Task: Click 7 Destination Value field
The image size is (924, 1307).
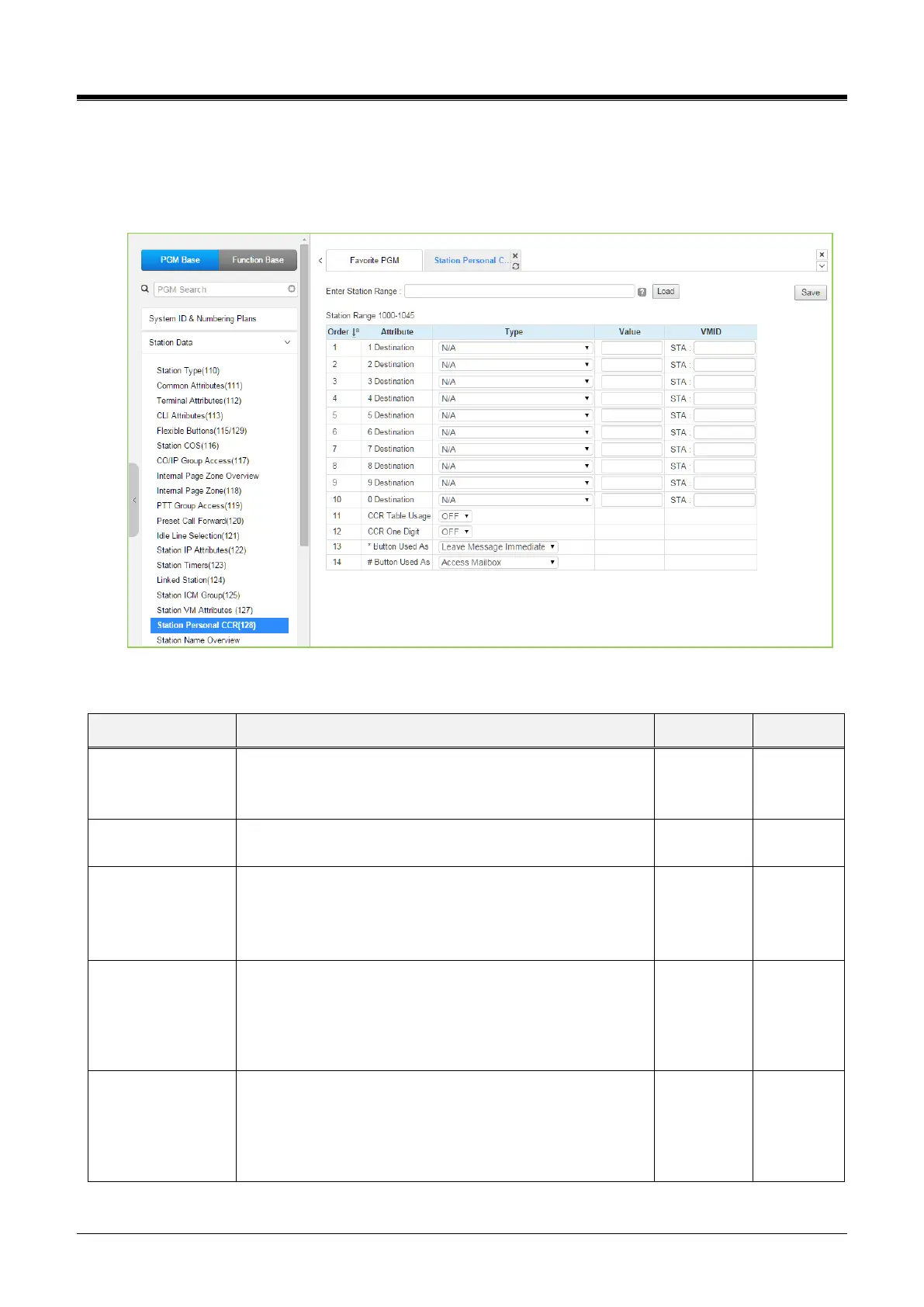Action: (632, 449)
